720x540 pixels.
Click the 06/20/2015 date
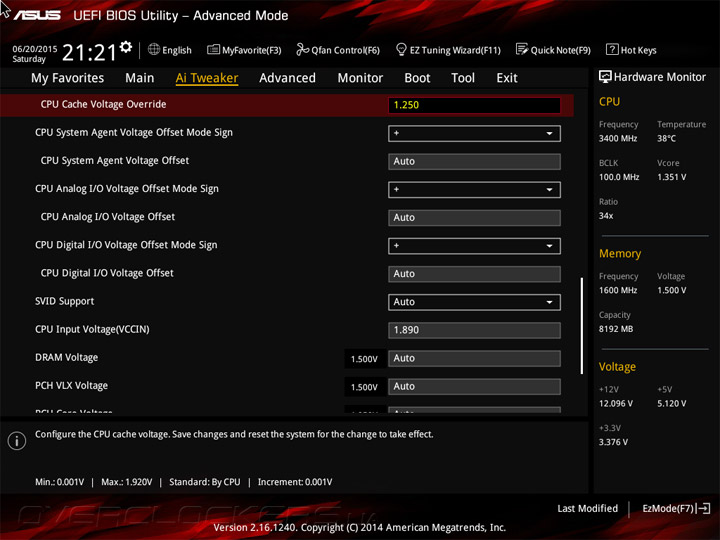(34, 49)
